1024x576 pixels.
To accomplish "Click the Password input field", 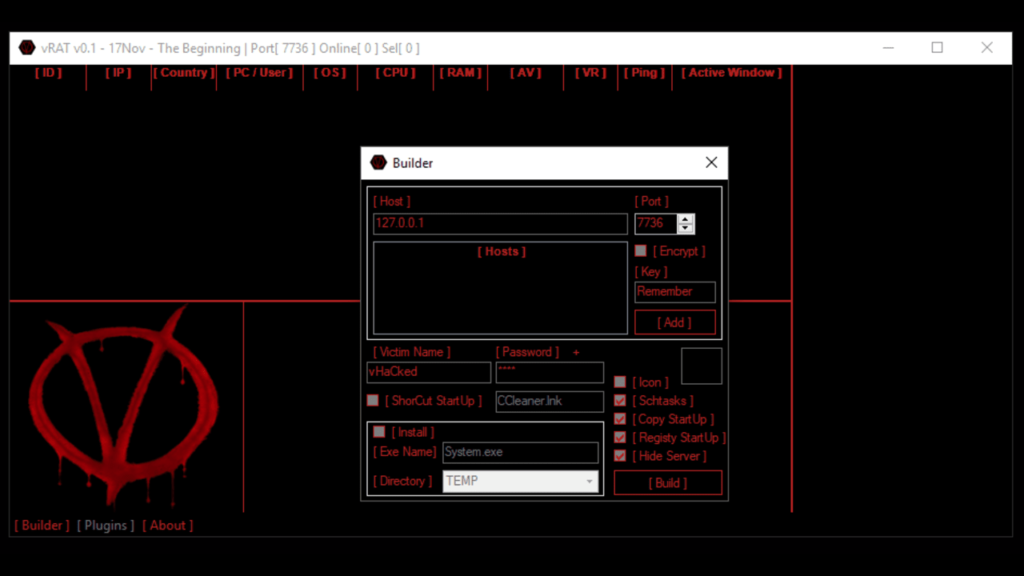I will [x=549, y=372].
